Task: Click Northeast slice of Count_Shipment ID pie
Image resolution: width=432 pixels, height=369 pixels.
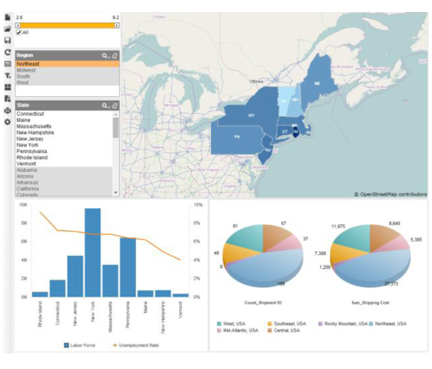Action: click(267, 268)
